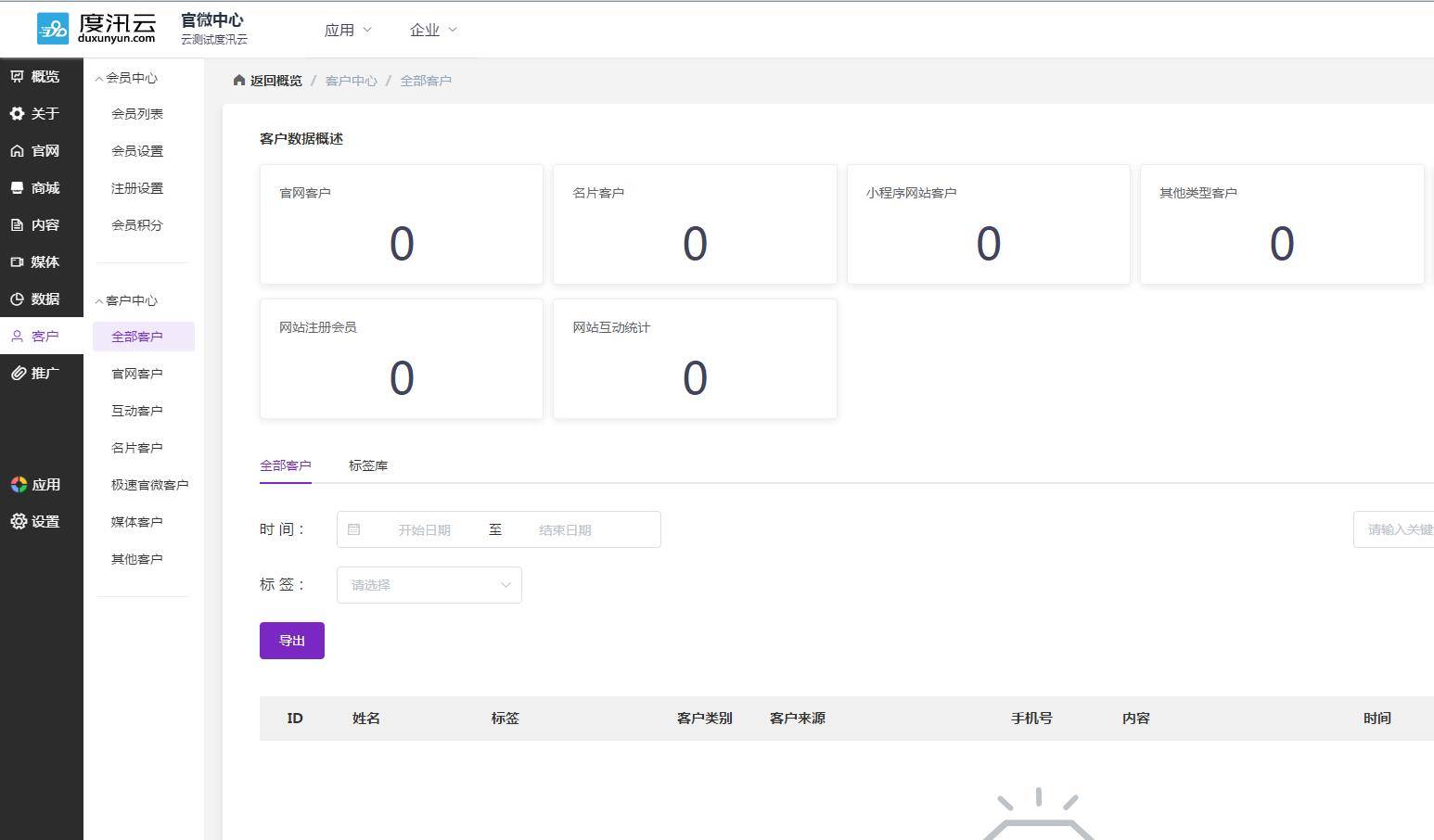The height and width of the screenshot is (840, 1434).
Task: Click calendar icon in date range field
Action: (353, 529)
